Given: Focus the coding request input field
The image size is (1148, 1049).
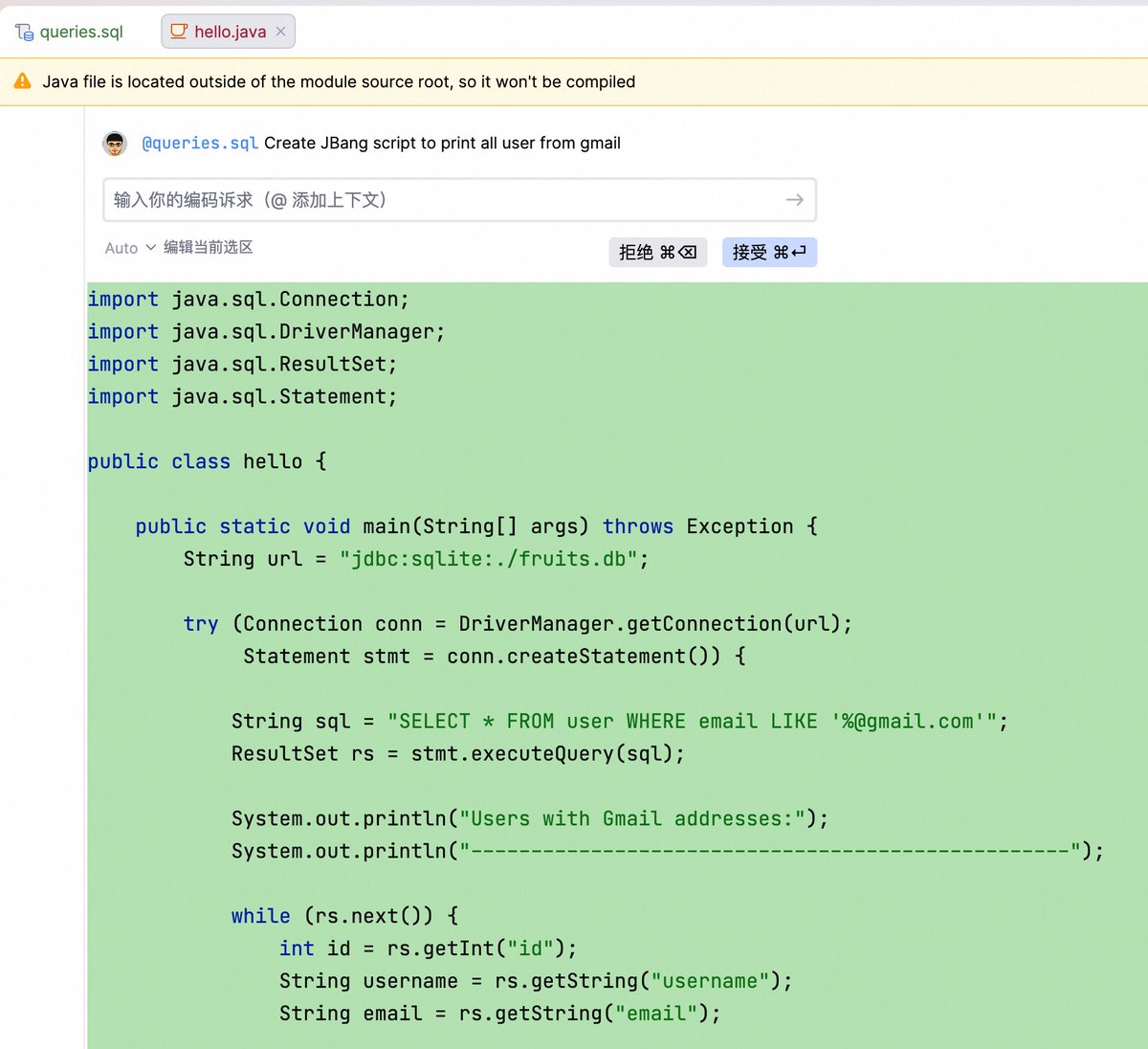Looking at the screenshot, I should pyautogui.click(x=459, y=200).
